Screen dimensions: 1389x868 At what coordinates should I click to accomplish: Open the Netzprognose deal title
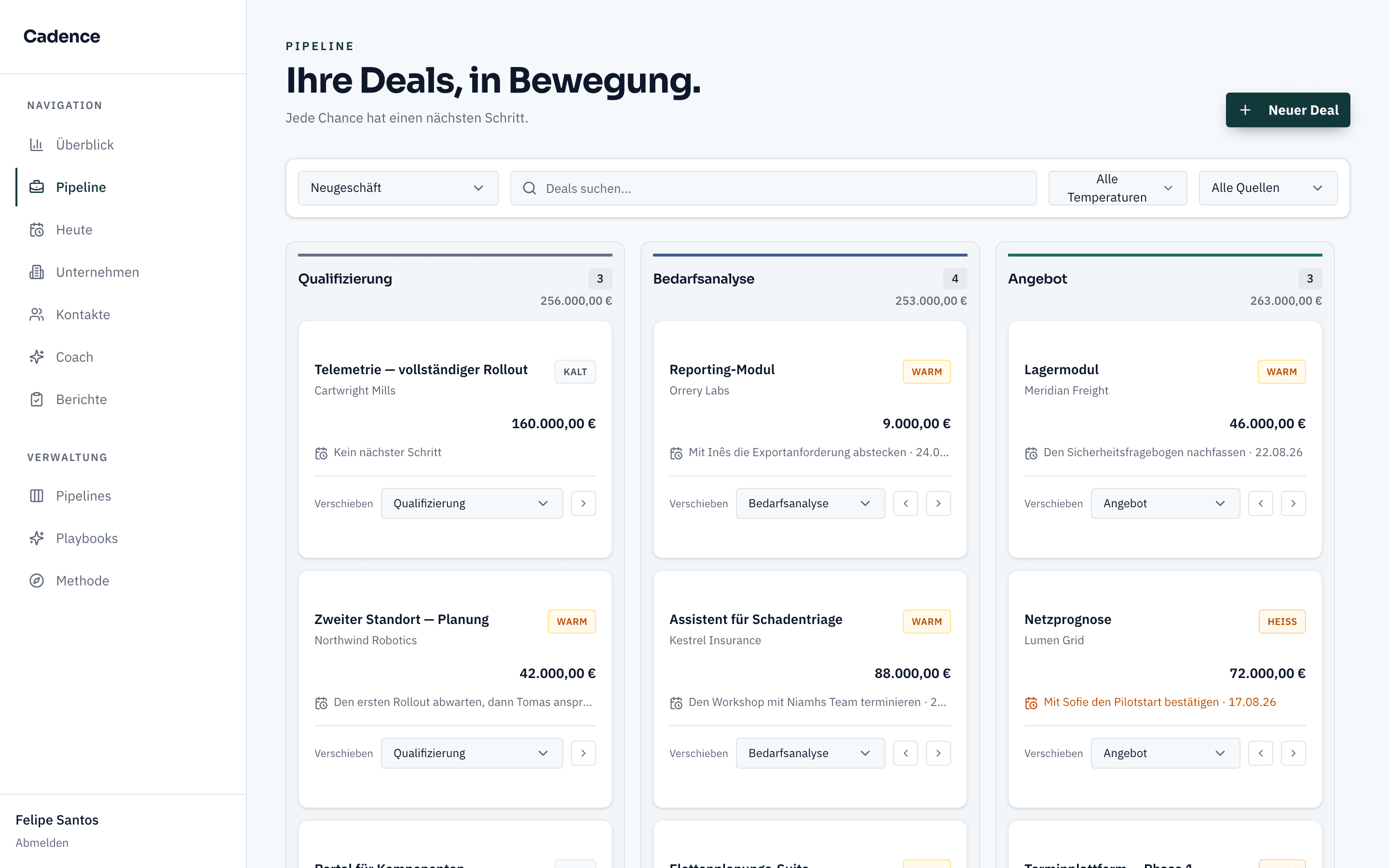[x=1068, y=620]
